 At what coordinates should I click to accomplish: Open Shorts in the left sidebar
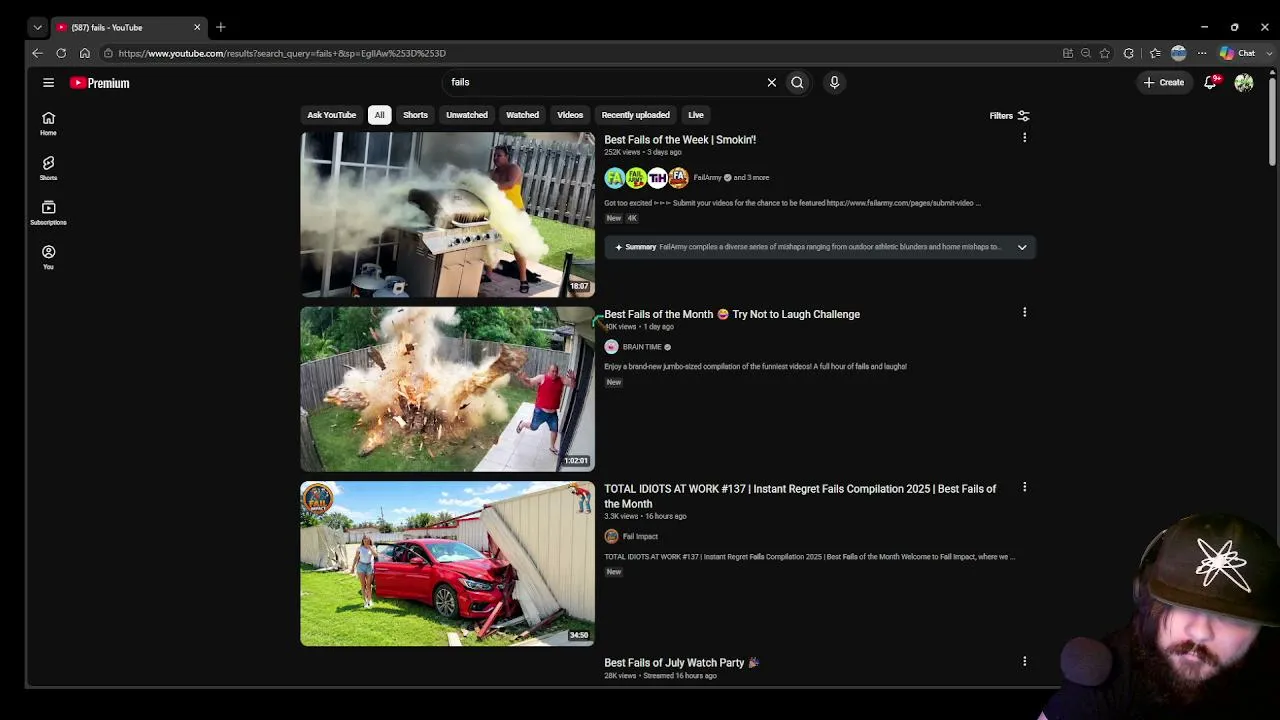coord(48,168)
